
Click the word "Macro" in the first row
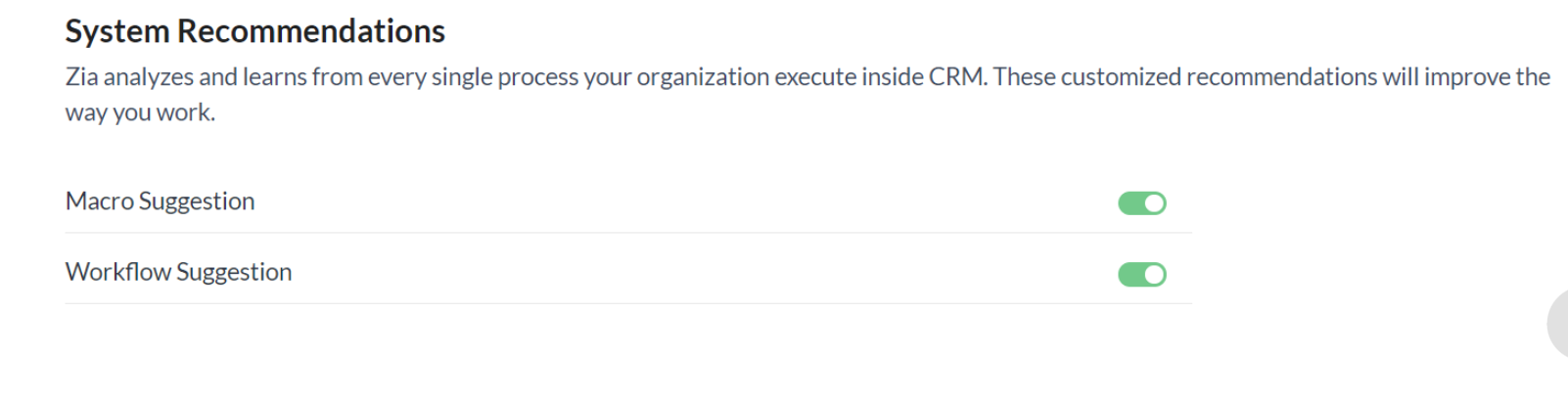pyautogui.click(x=99, y=201)
